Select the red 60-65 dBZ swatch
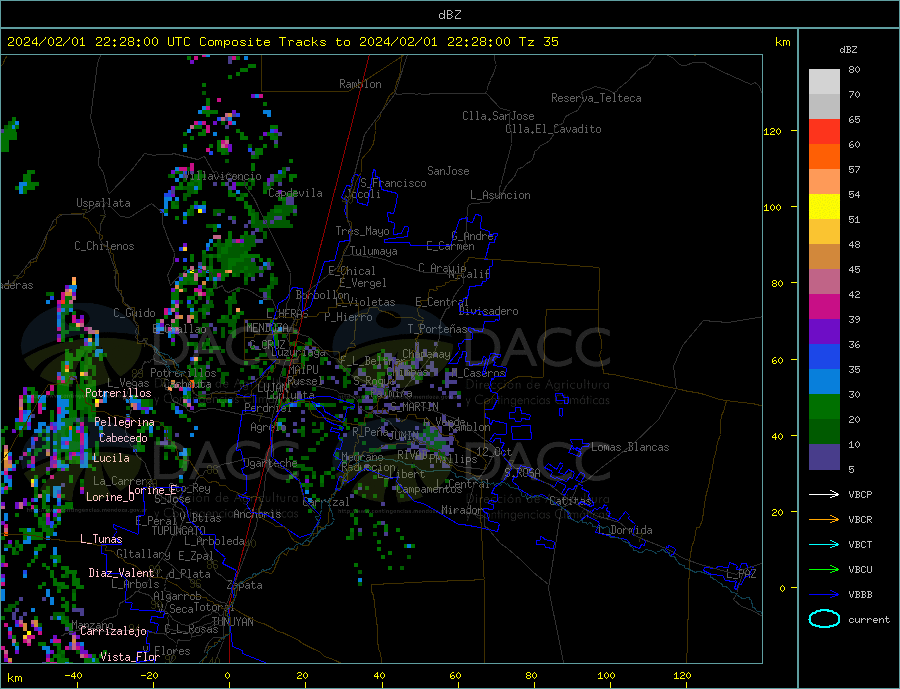Viewport: 900px width, 689px height. click(x=824, y=131)
